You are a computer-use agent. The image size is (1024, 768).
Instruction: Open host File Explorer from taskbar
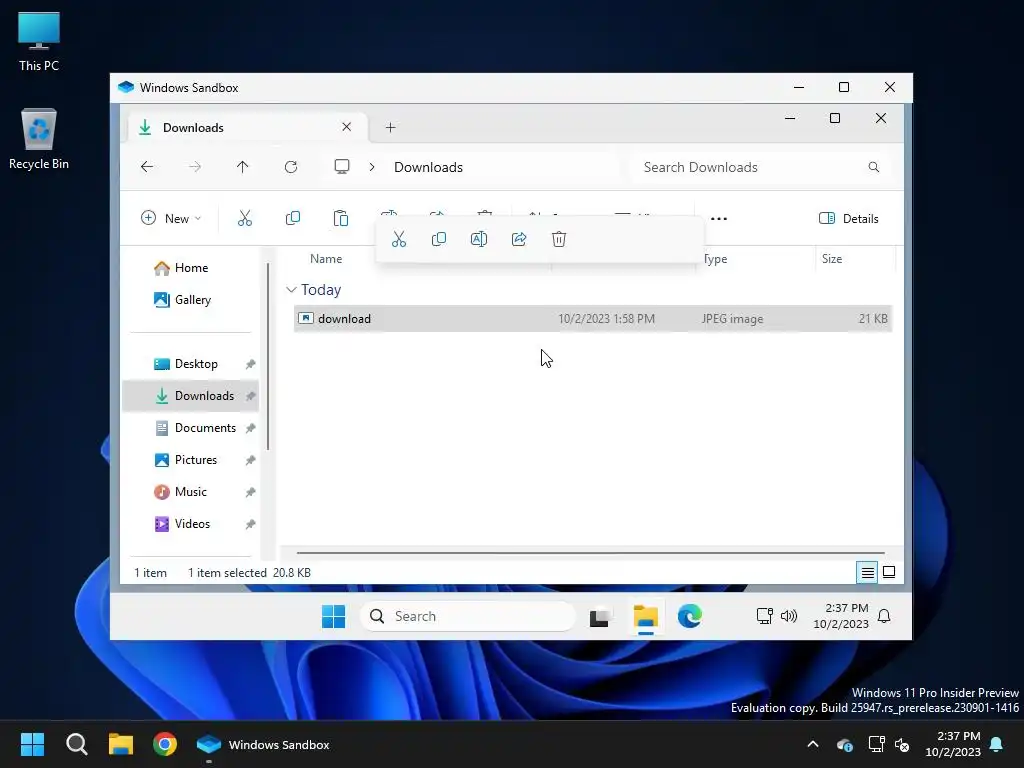click(121, 744)
